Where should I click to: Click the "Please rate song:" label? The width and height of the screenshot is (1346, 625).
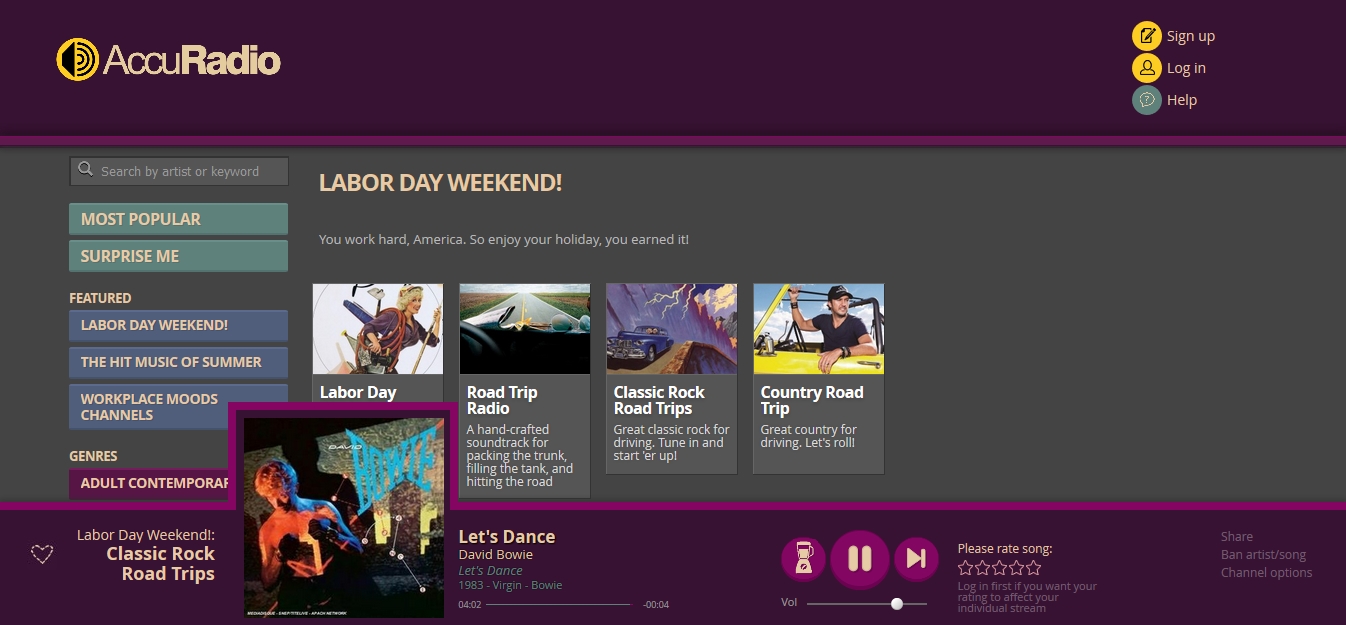pos(1005,548)
